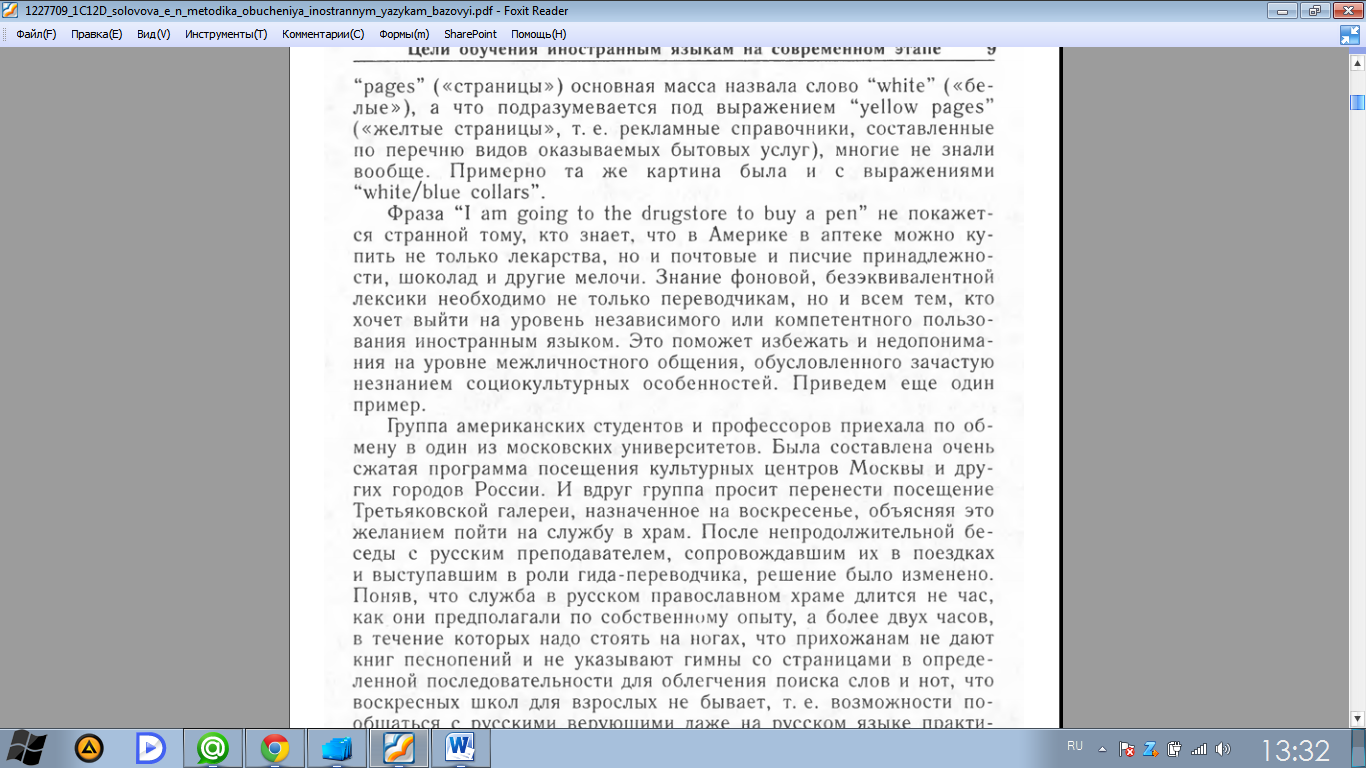Viewport: 1366px width, 768px height.
Task: Click the vertical scrollbar down arrow
Action: (1357, 718)
